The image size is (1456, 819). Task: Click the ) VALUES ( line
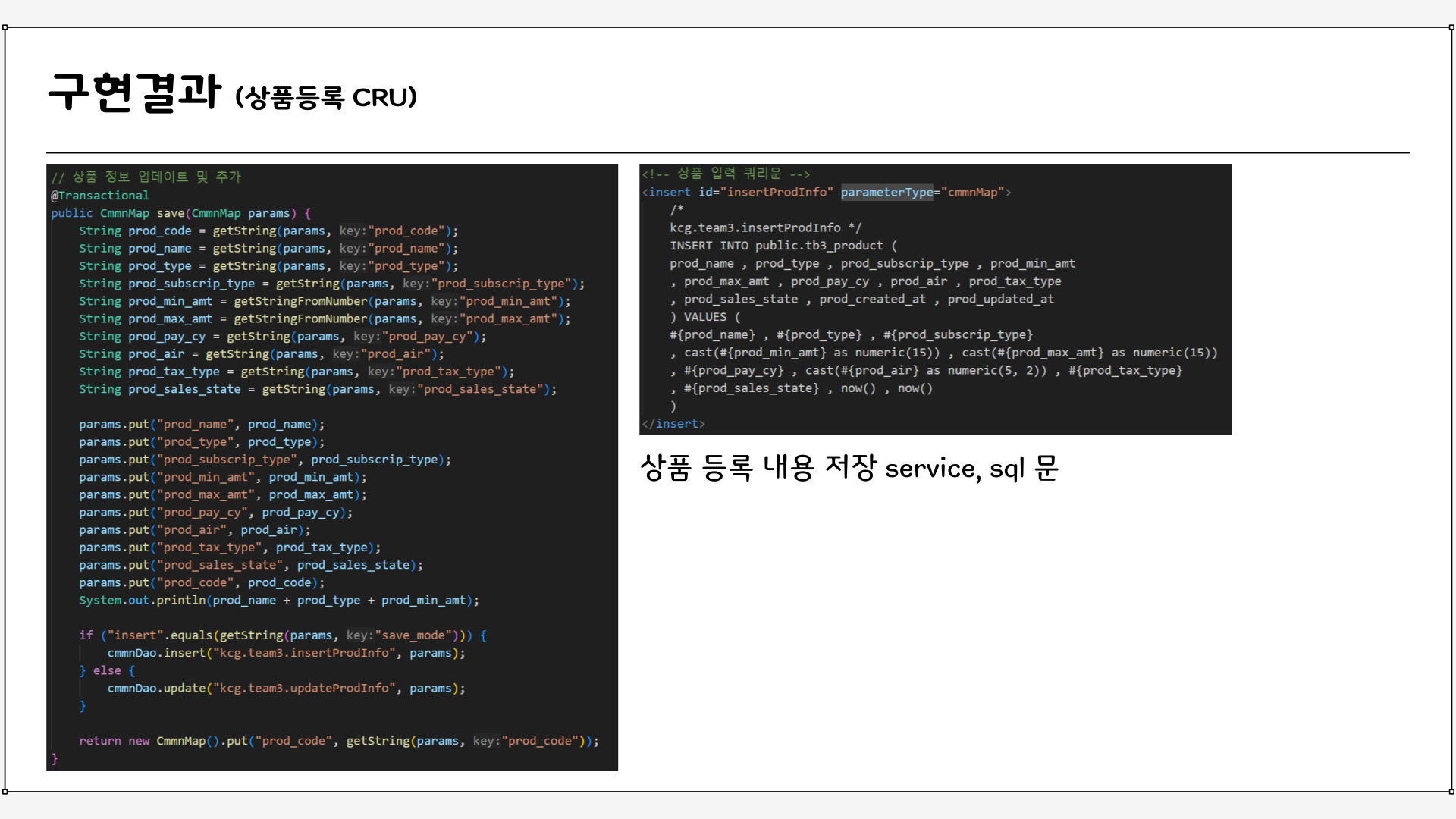pos(705,317)
